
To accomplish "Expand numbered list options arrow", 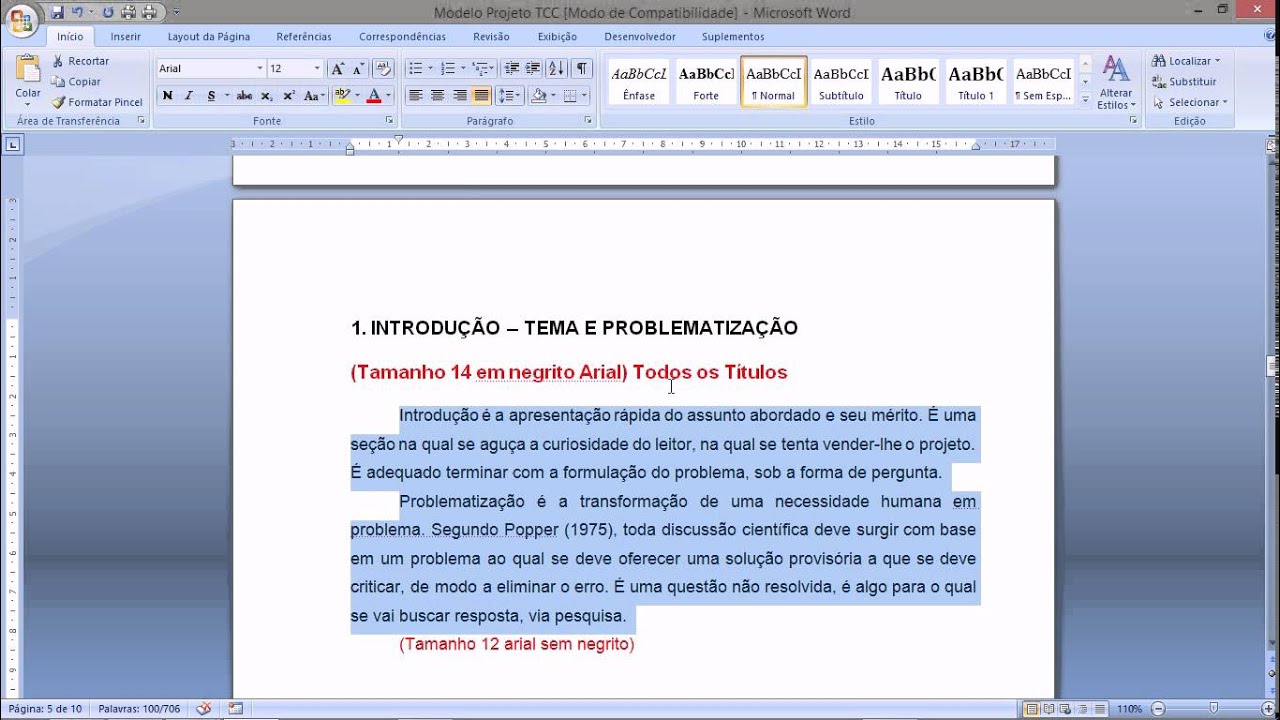I will tap(463, 69).
